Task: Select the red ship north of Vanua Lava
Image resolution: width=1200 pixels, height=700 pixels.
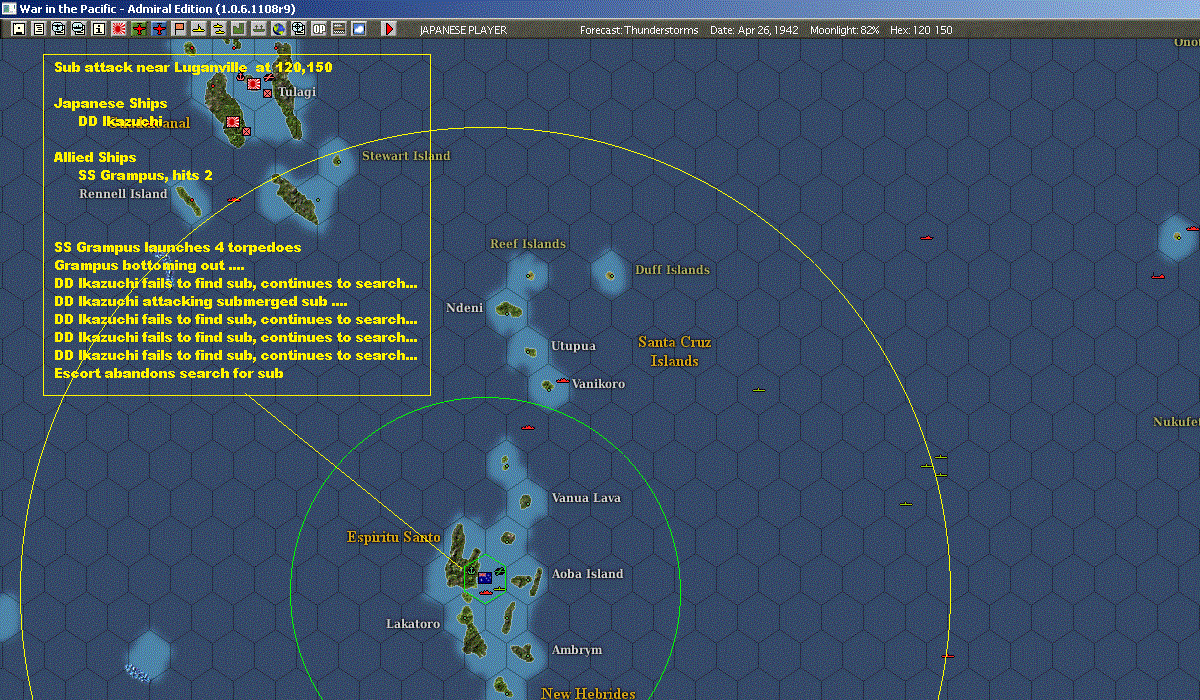Action: [528, 428]
